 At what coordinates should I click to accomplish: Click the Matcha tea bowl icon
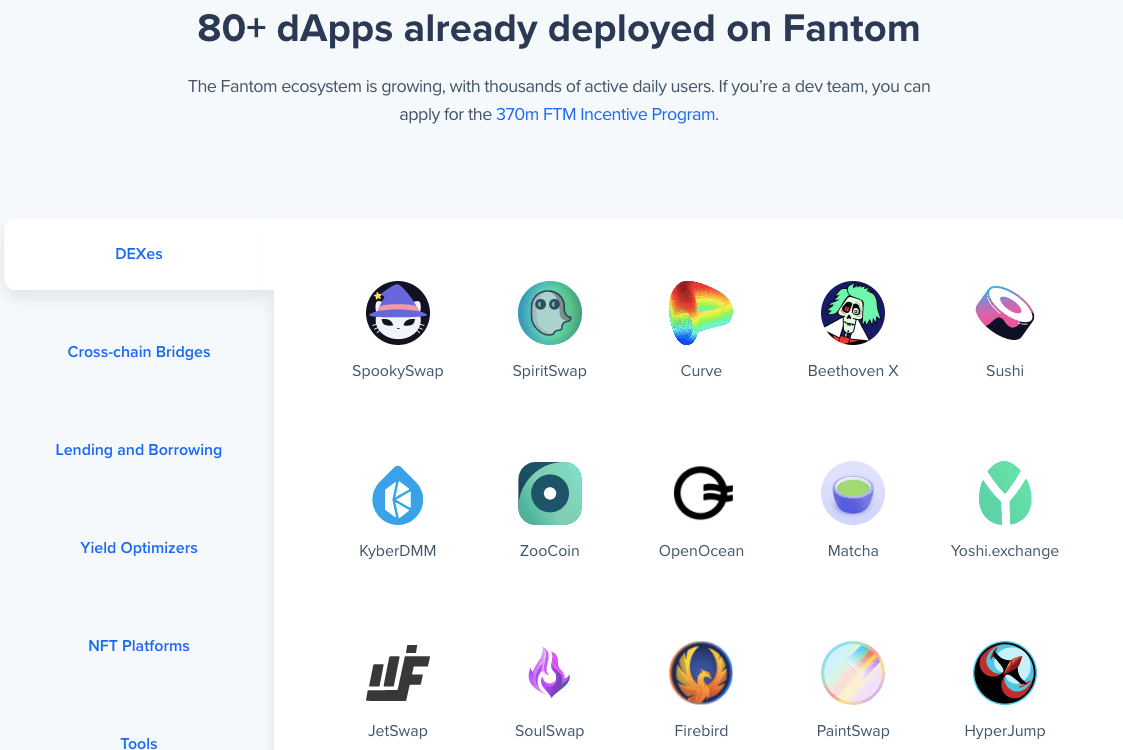click(853, 494)
